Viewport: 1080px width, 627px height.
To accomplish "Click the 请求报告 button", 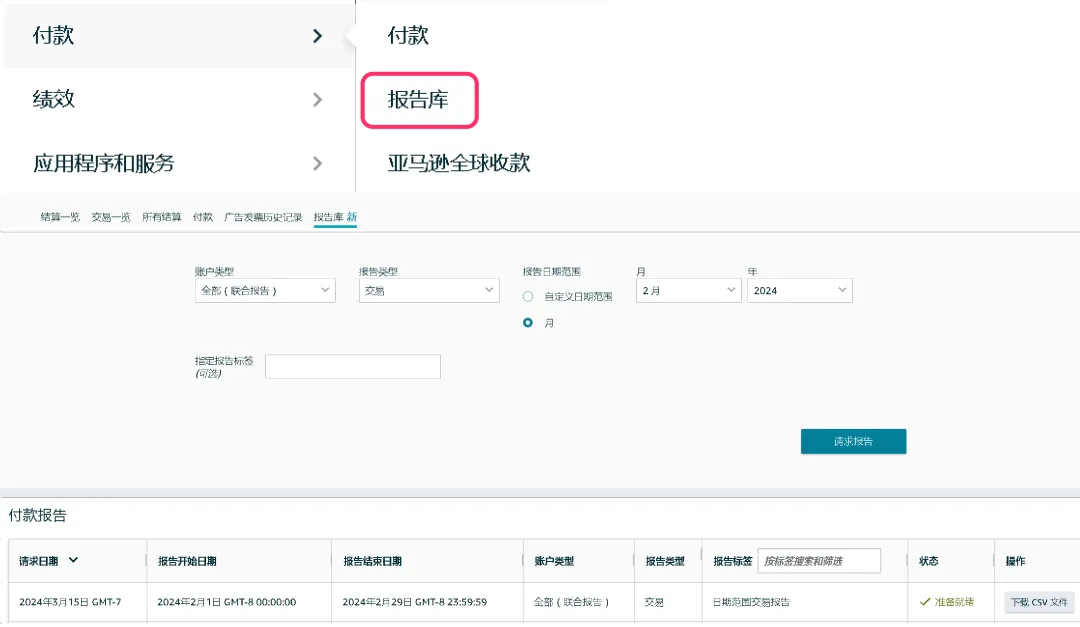I will pyautogui.click(x=853, y=442).
